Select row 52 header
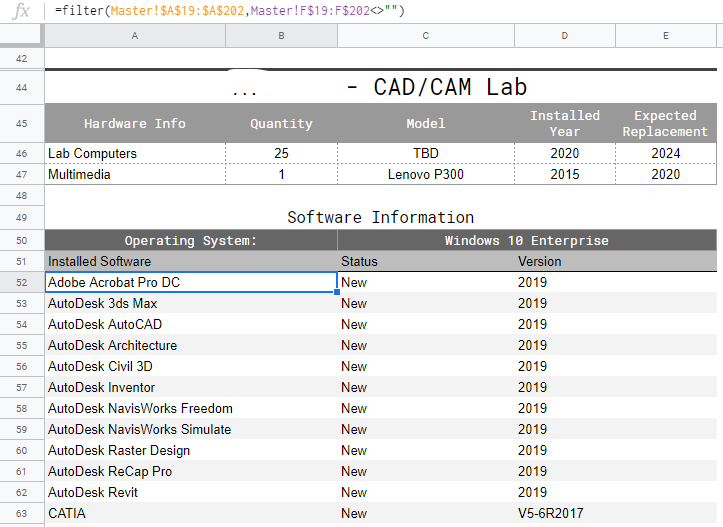The image size is (723, 527). point(22,282)
